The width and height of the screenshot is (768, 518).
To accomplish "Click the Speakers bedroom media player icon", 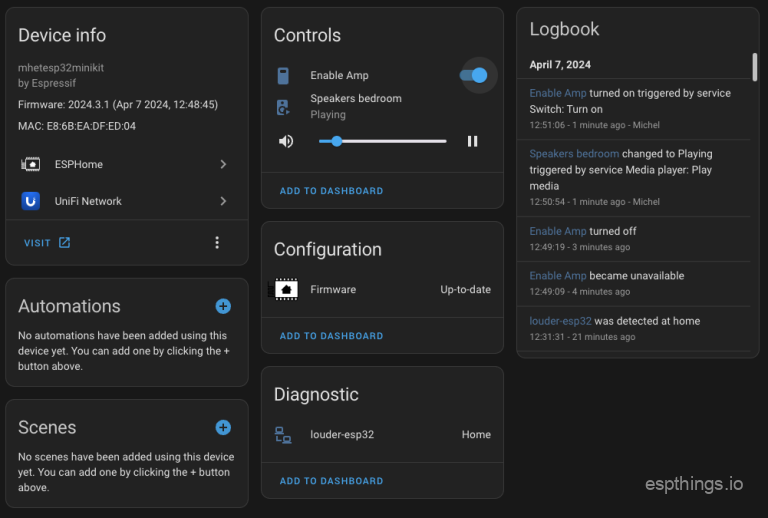I will point(284,107).
